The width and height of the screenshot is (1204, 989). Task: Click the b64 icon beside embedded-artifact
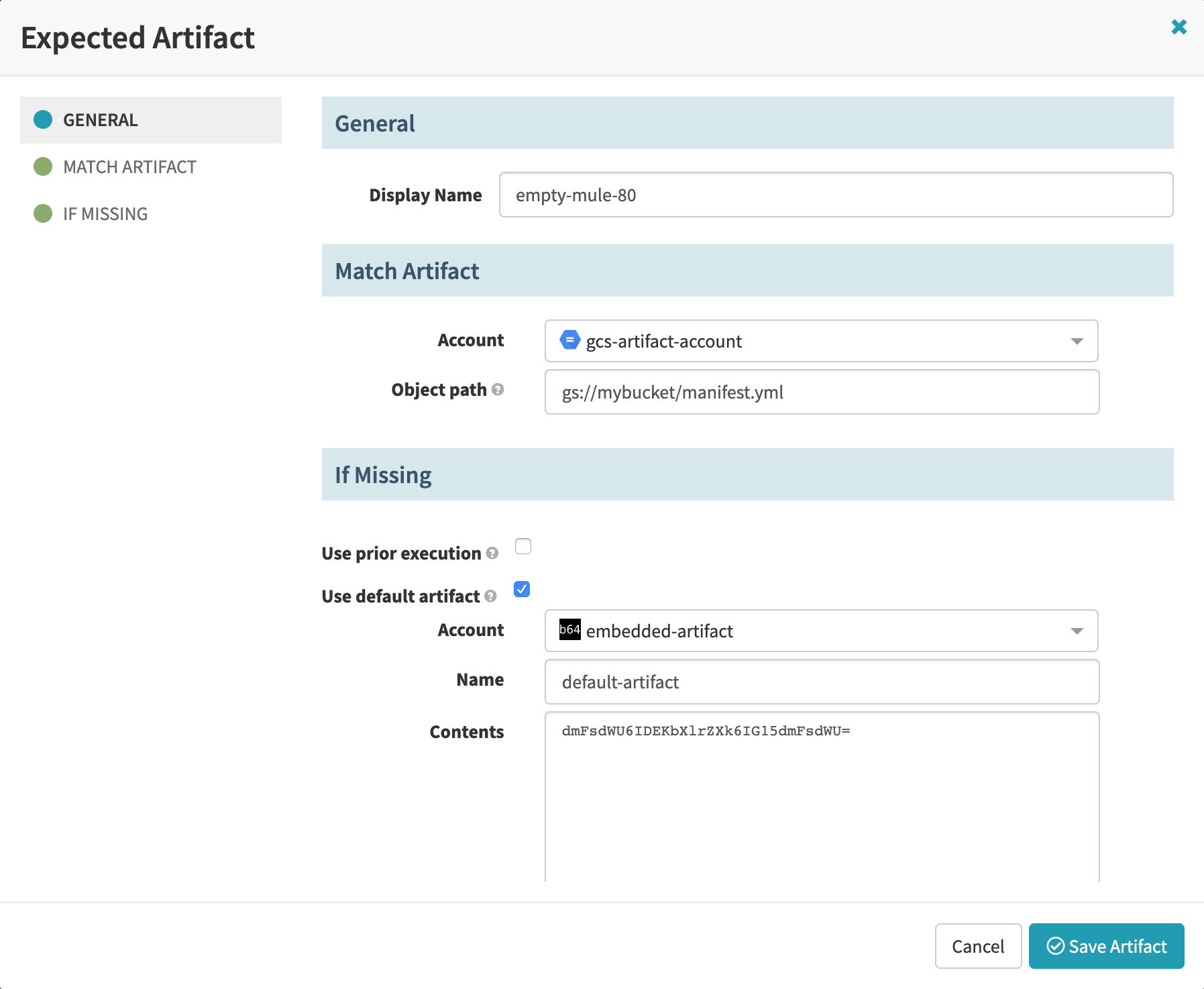click(569, 631)
